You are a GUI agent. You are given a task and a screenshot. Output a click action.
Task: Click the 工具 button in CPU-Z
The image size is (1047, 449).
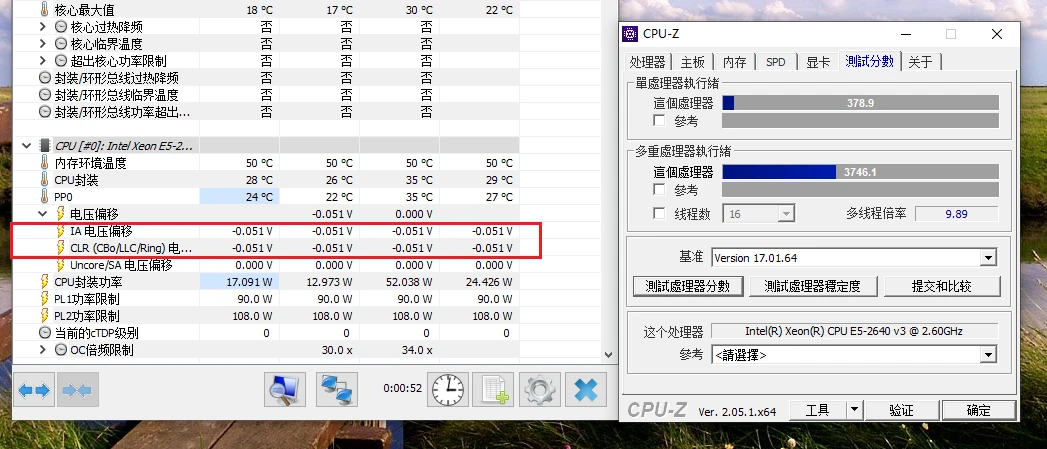(817, 410)
